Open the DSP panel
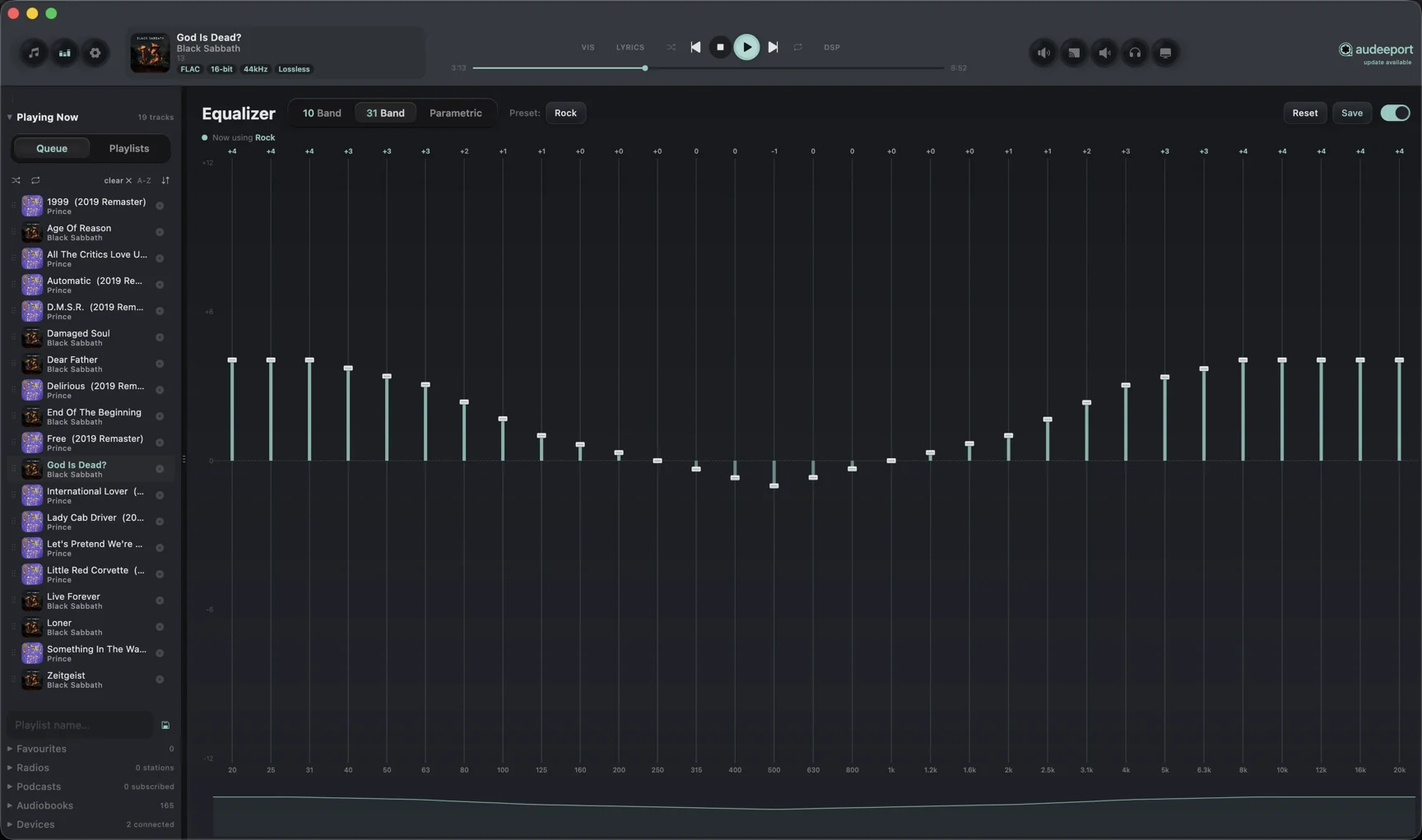 coord(832,47)
